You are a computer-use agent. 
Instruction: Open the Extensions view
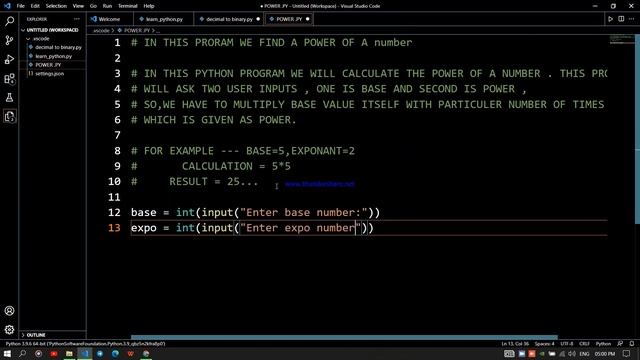(9, 78)
